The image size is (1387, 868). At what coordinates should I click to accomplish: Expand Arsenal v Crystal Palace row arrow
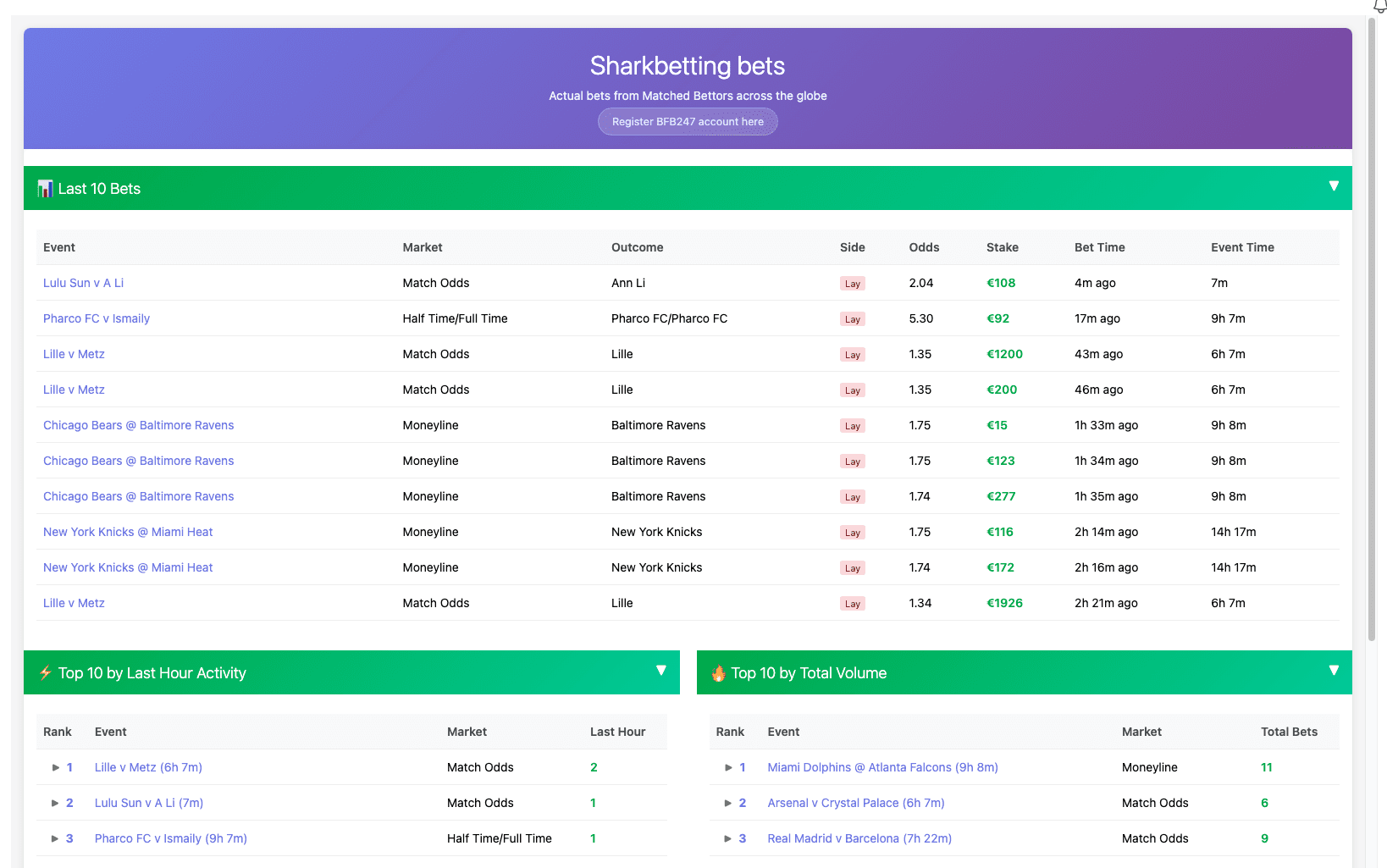[728, 803]
